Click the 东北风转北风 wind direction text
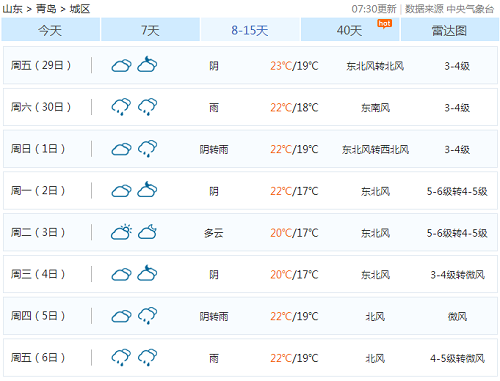Screen dimensions: 500x381 375,66
